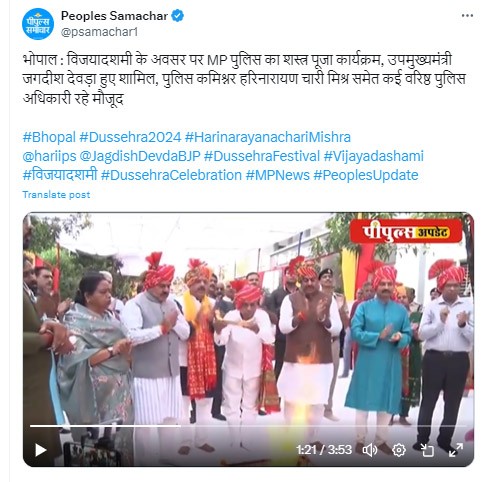Play the video with the play button

pyautogui.click(x=40, y=450)
